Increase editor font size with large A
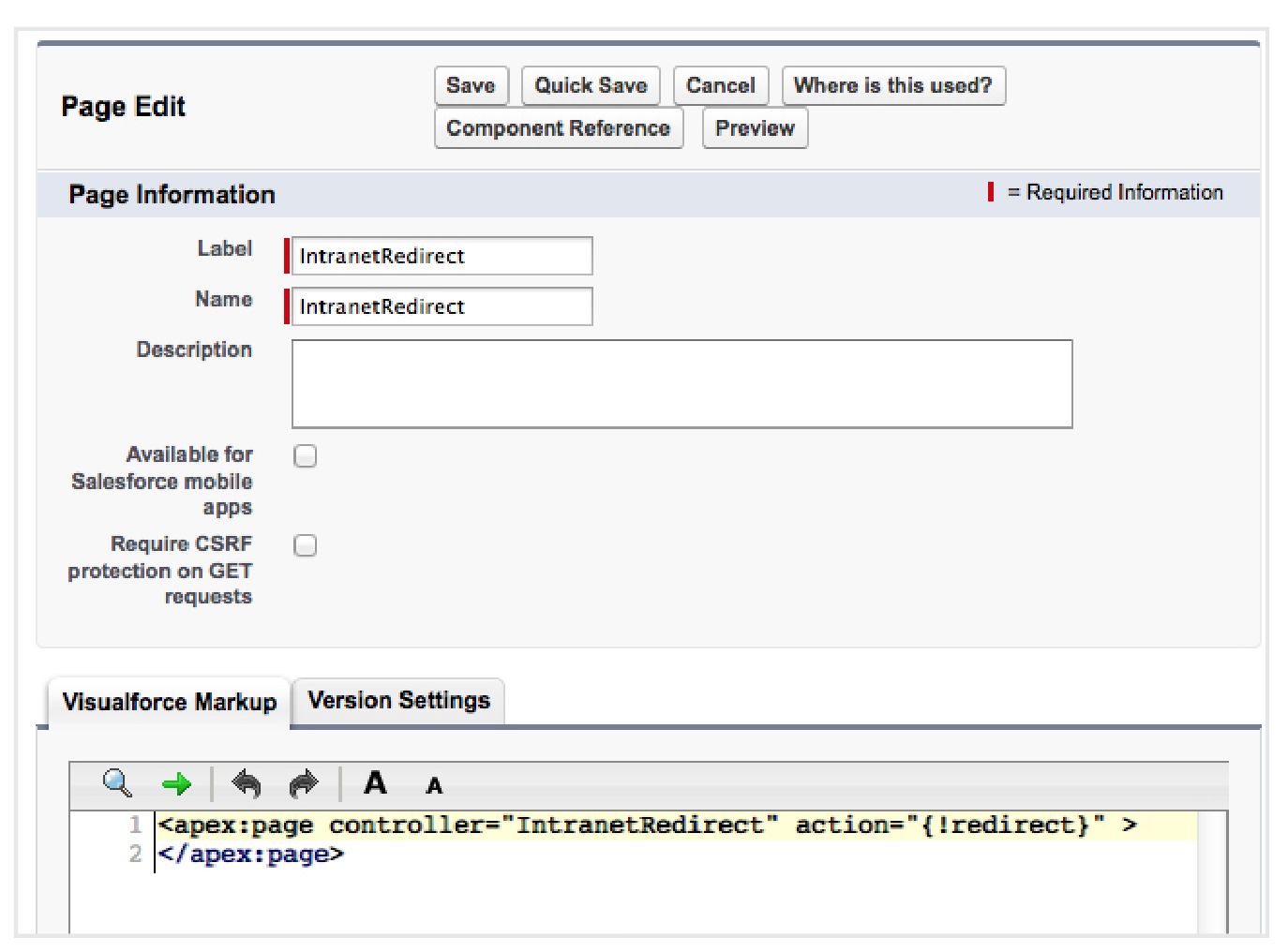Image resolution: width=1288 pixels, height=952 pixels. pyautogui.click(x=375, y=782)
